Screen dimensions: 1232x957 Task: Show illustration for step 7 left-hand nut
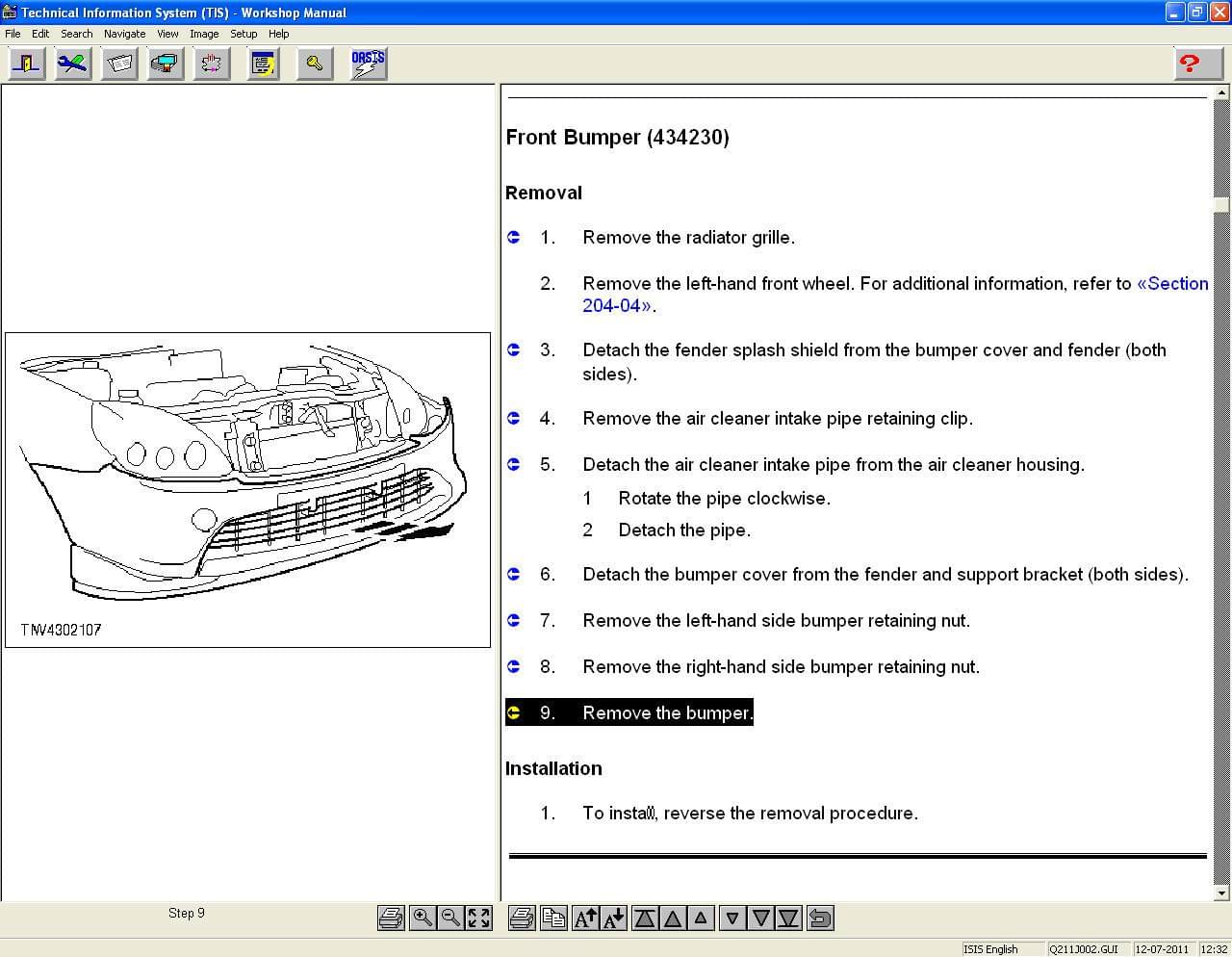coord(514,620)
